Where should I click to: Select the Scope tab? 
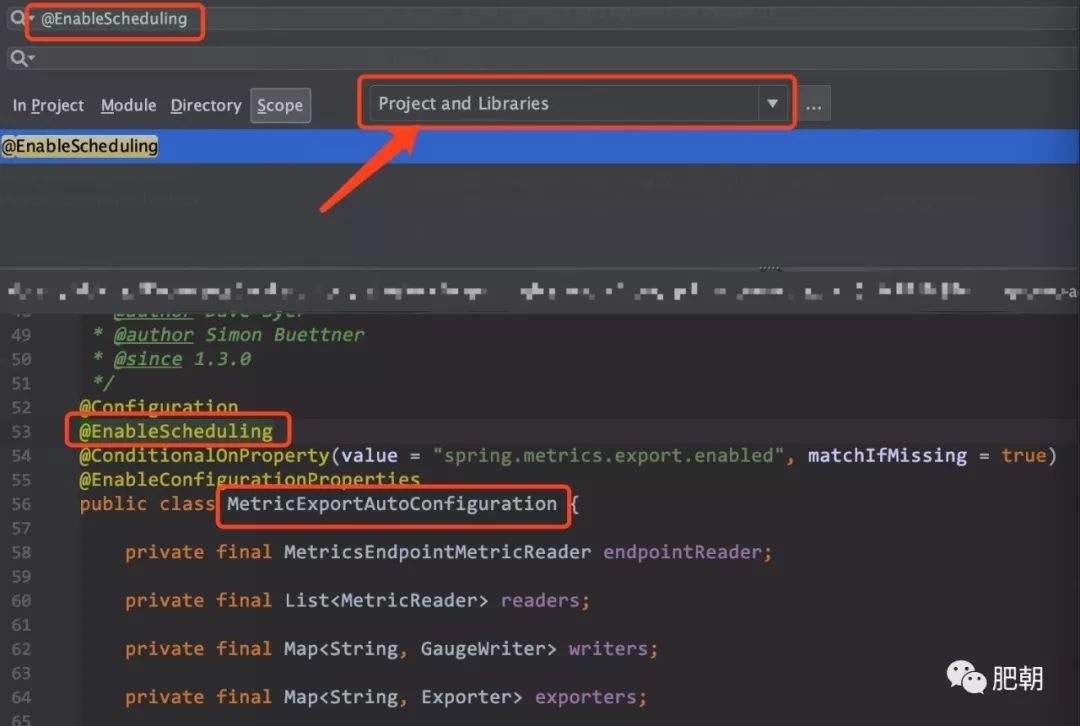coord(280,105)
